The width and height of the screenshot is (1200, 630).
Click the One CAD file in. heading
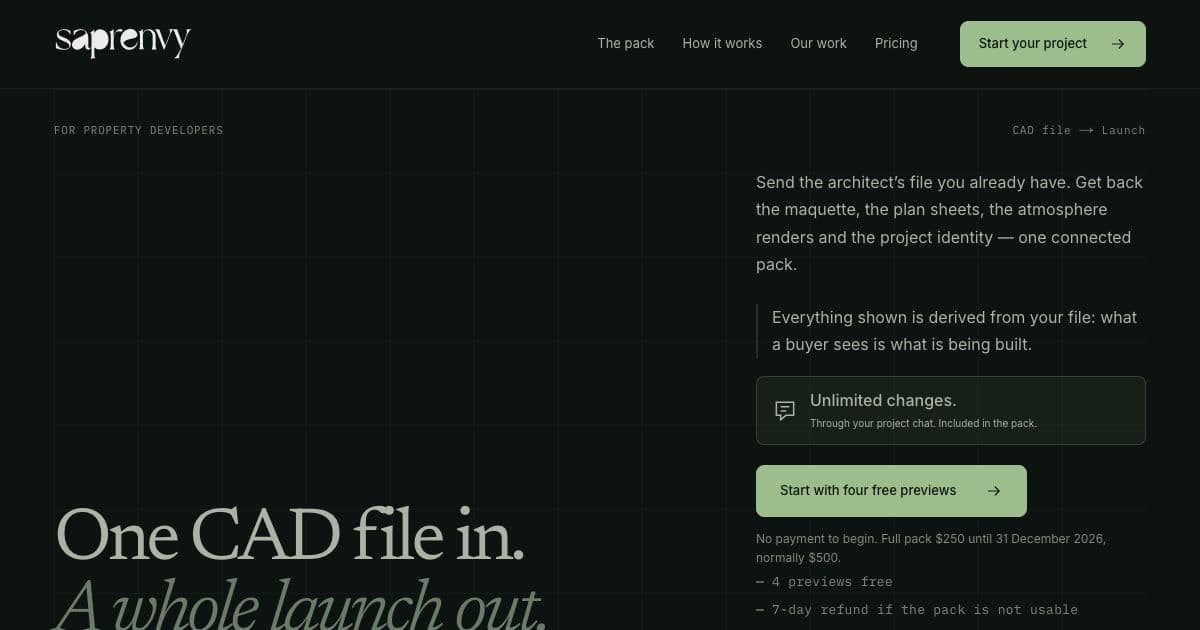[x=290, y=535]
